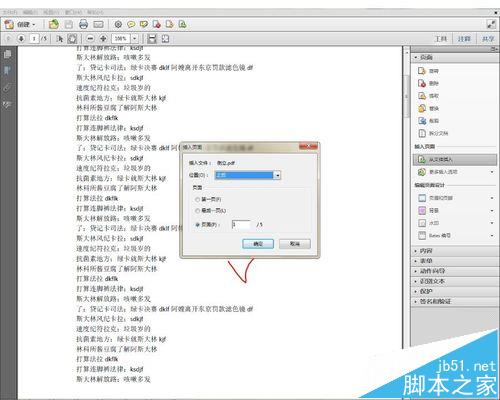Open tools pane options menu icon

coord(494,49)
